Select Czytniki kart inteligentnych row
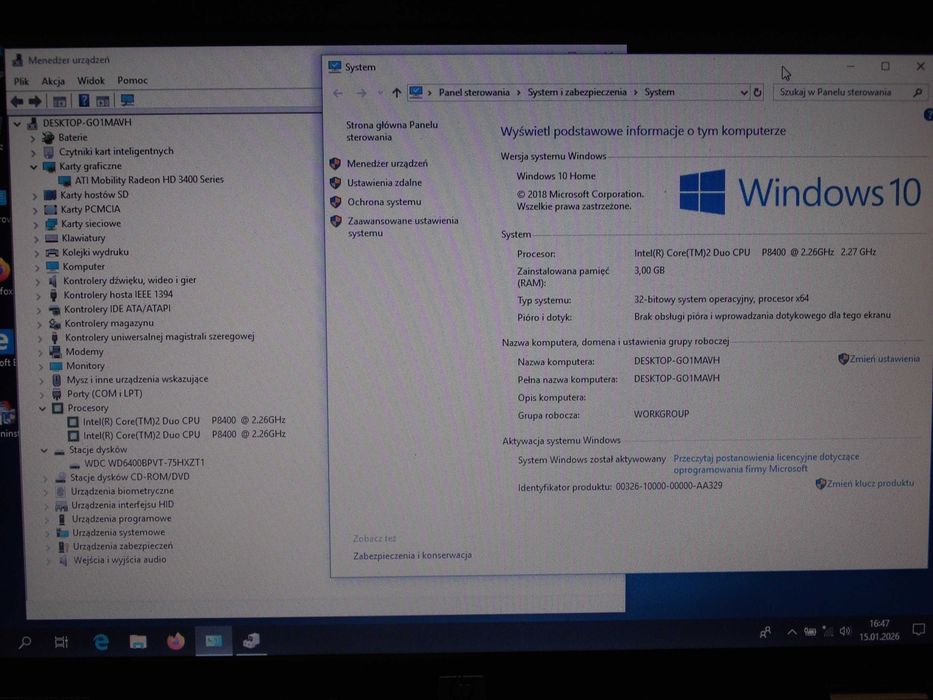 point(116,152)
